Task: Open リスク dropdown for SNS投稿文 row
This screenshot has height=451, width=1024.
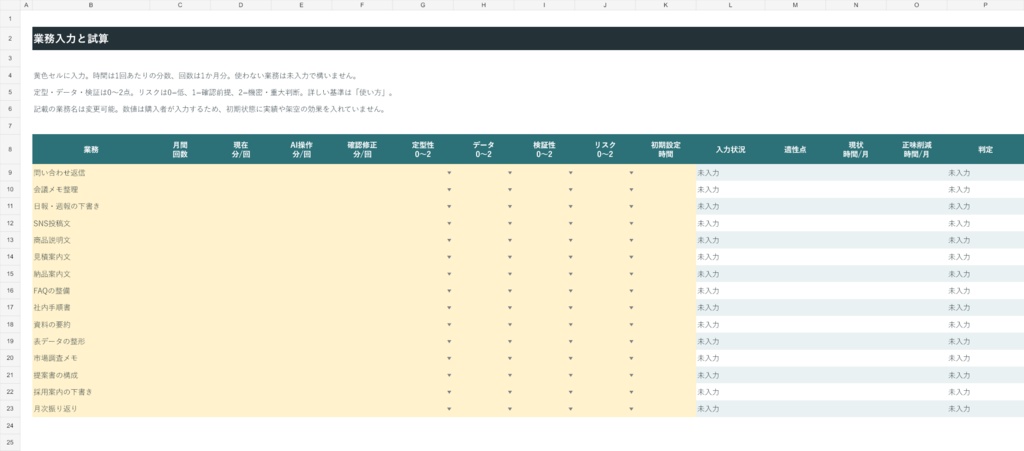Action: pyautogui.click(x=632, y=223)
